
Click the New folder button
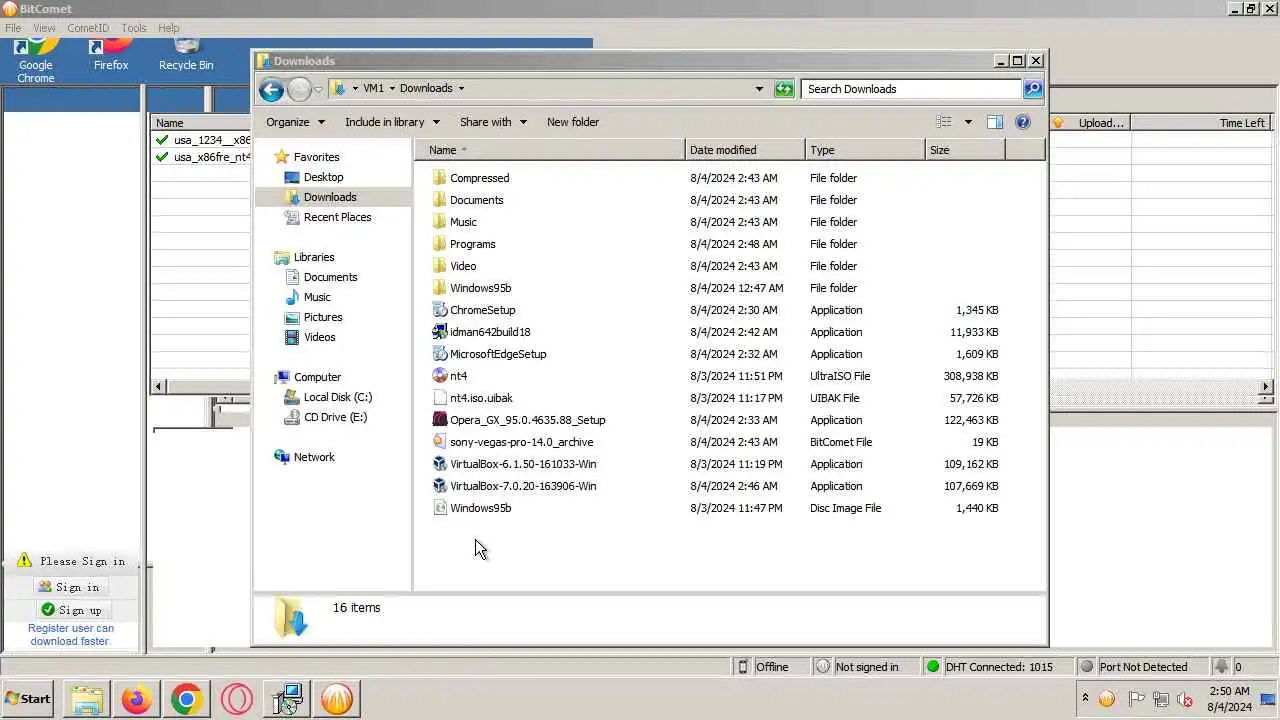[x=573, y=122]
